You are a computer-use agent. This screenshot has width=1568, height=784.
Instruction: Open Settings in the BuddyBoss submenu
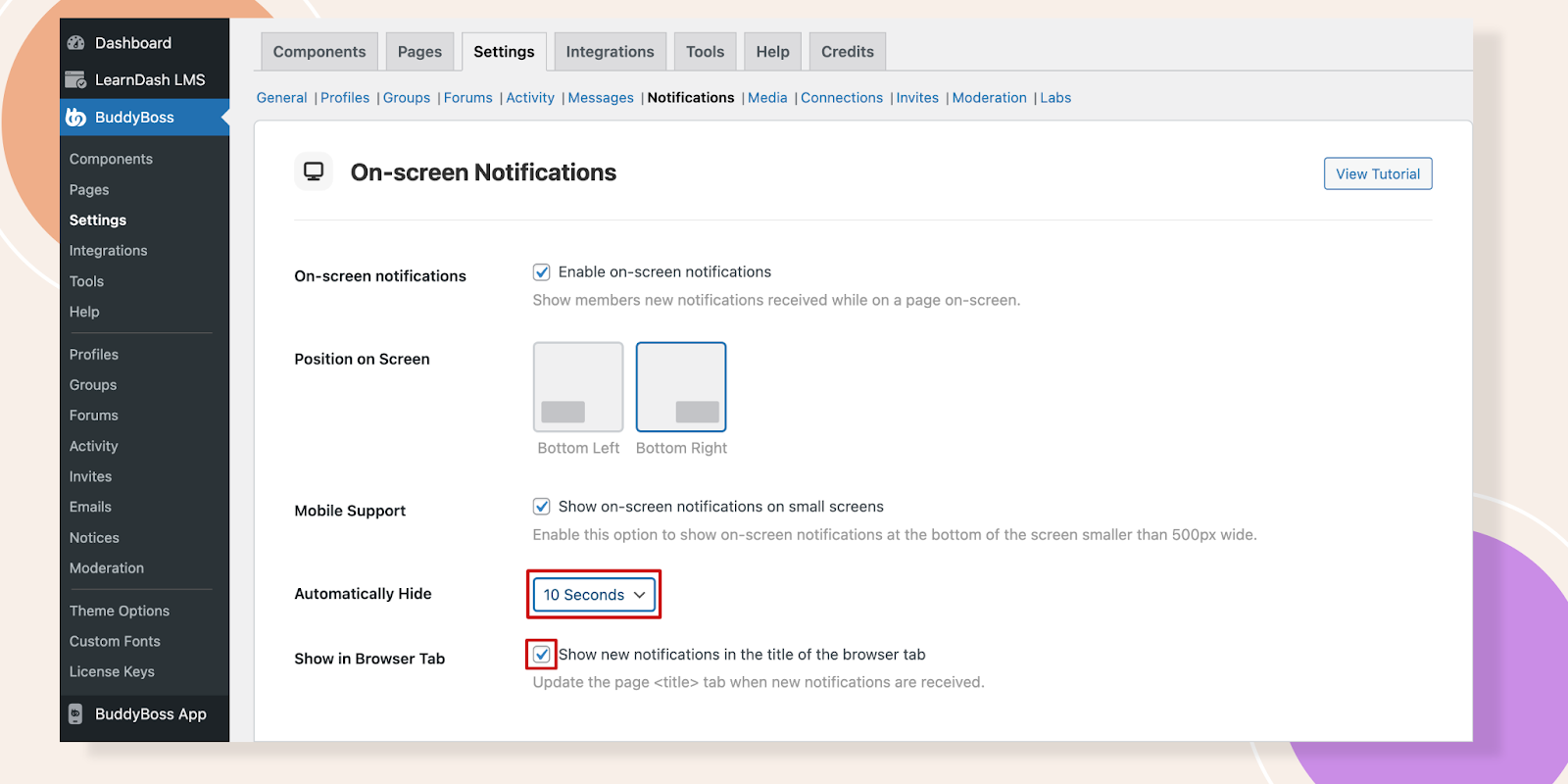pos(98,220)
